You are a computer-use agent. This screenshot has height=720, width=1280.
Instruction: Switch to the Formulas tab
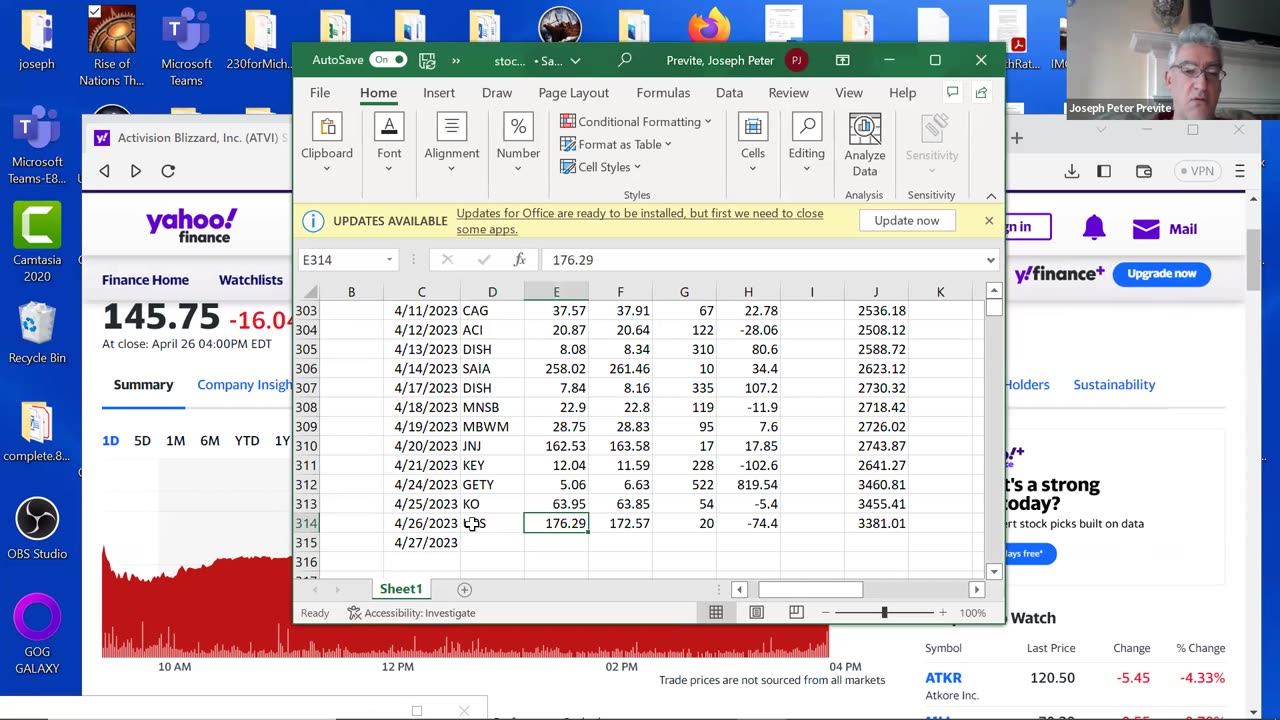pos(663,92)
